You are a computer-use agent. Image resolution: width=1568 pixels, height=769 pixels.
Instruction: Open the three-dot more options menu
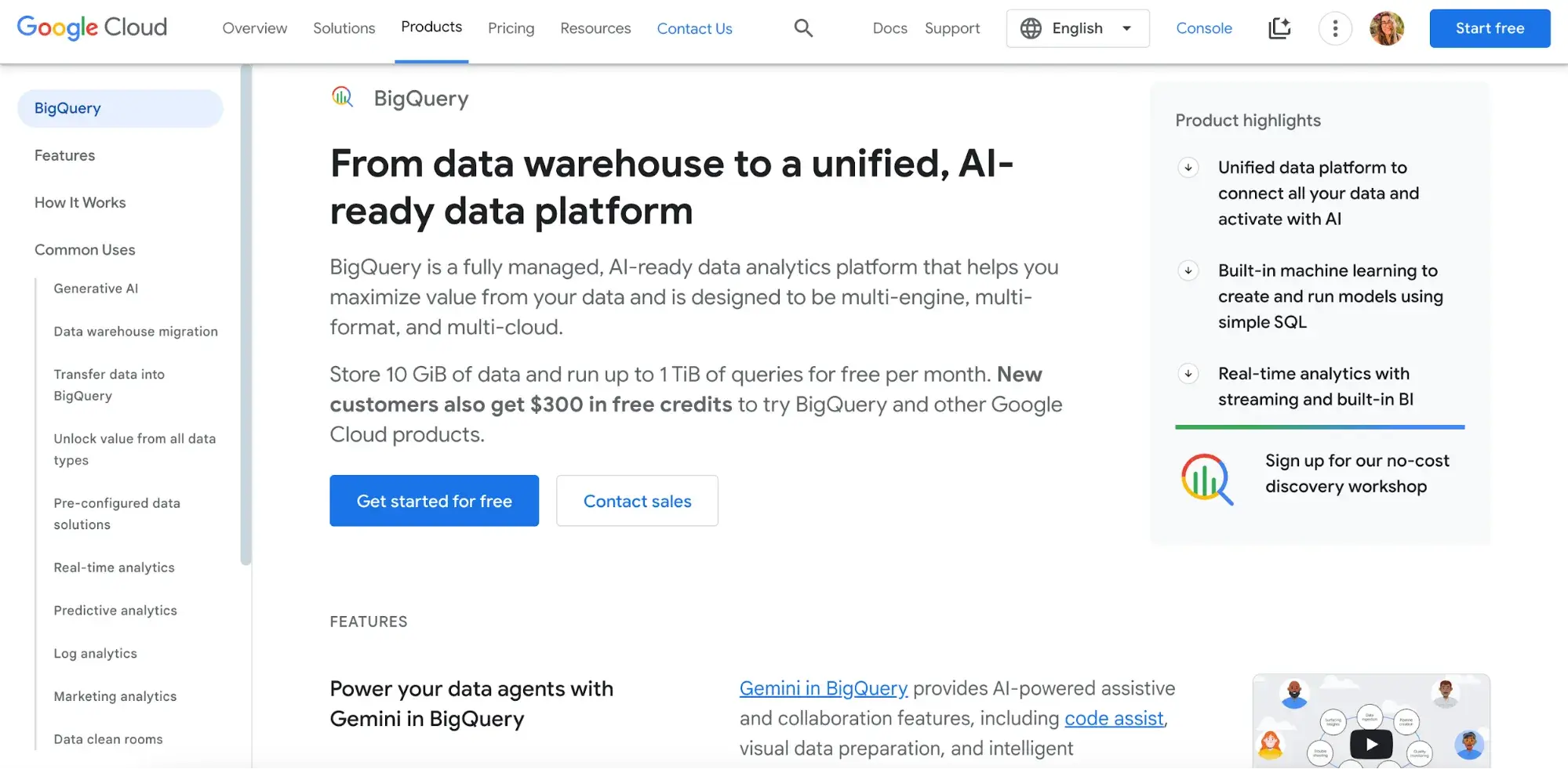point(1334,29)
